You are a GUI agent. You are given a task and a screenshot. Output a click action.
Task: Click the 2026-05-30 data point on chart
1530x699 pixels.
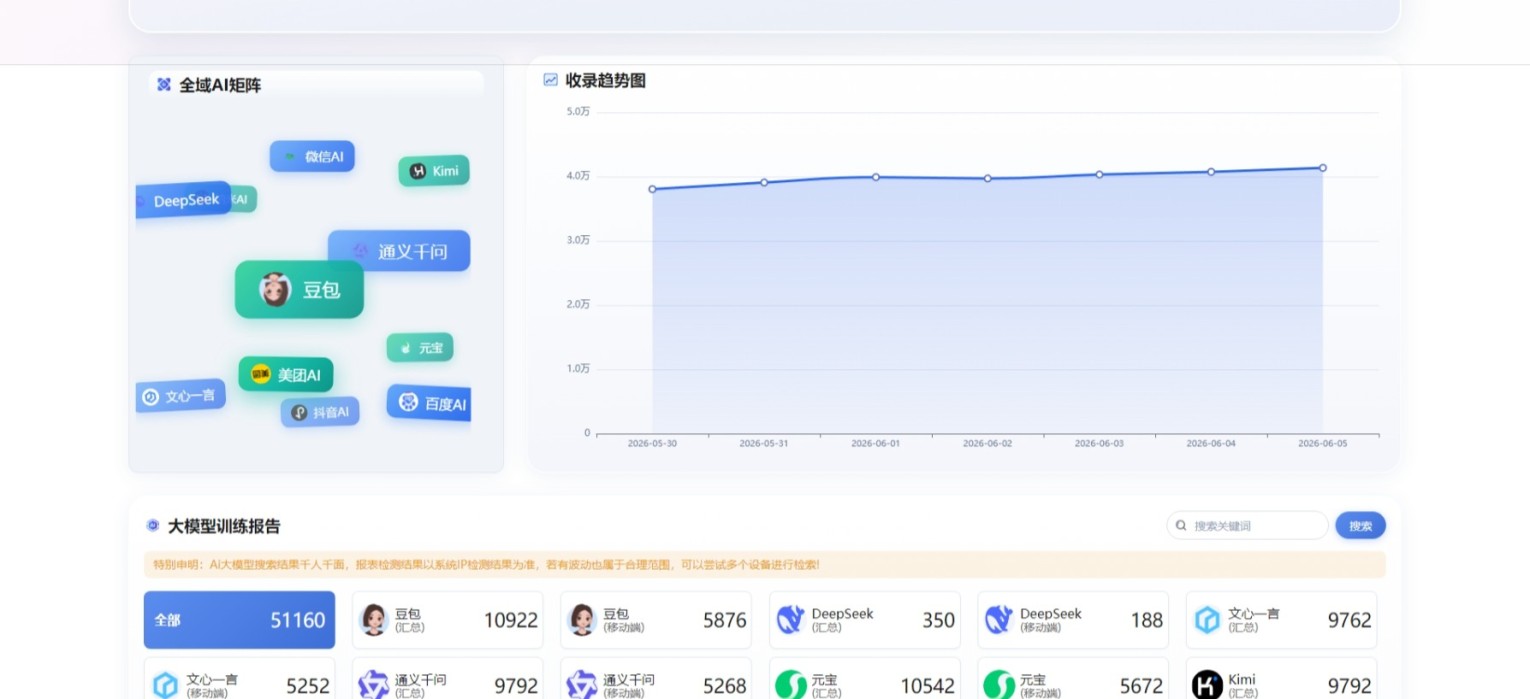click(652, 189)
